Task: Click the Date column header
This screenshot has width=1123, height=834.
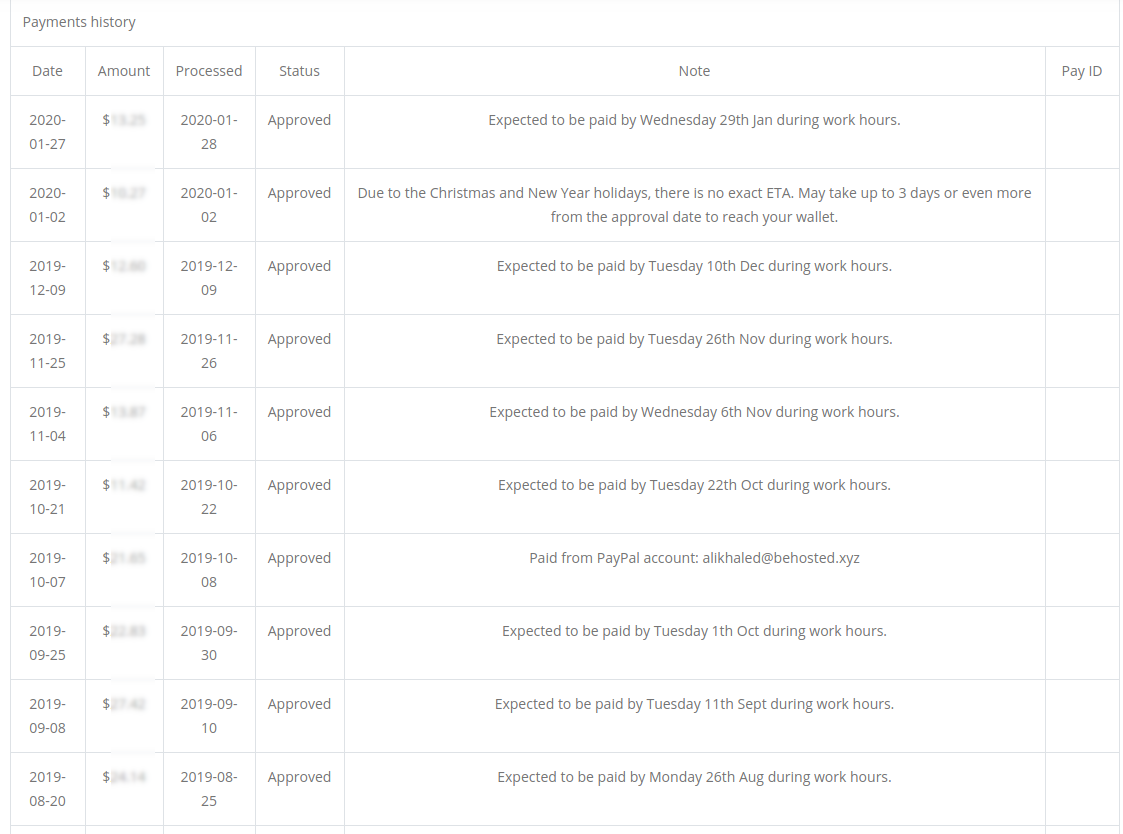Action: click(x=47, y=71)
